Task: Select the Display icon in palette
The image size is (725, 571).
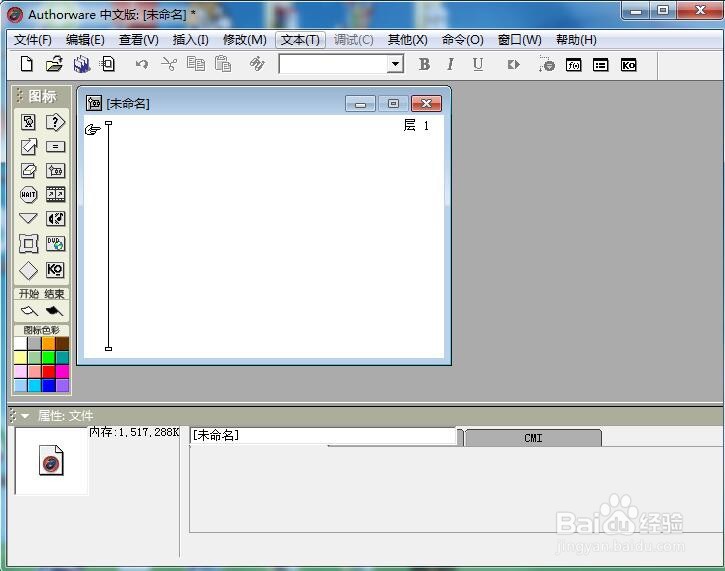Action: [x=29, y=122]
